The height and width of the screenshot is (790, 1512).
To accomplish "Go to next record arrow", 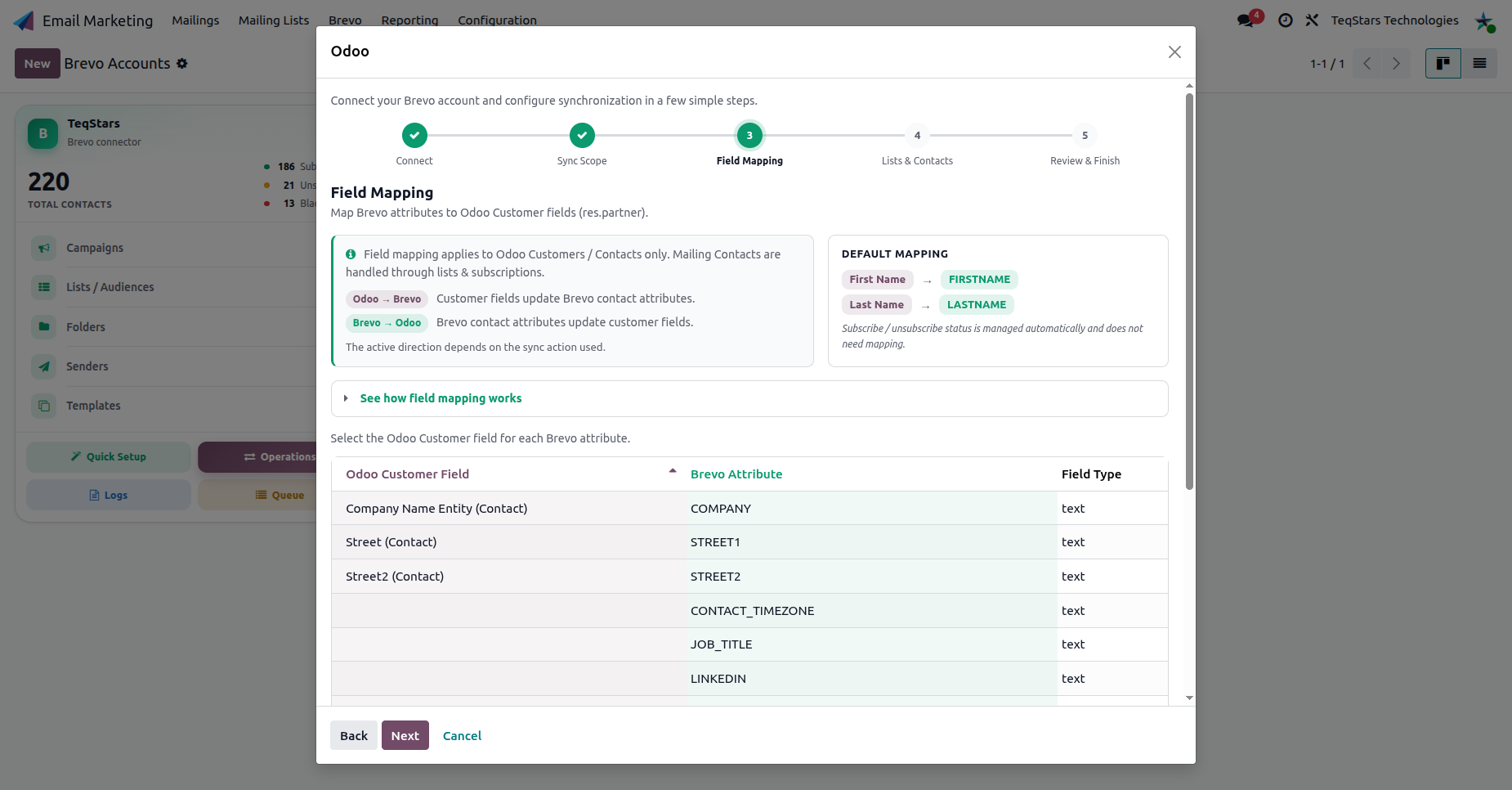I will click(1397, 63).
